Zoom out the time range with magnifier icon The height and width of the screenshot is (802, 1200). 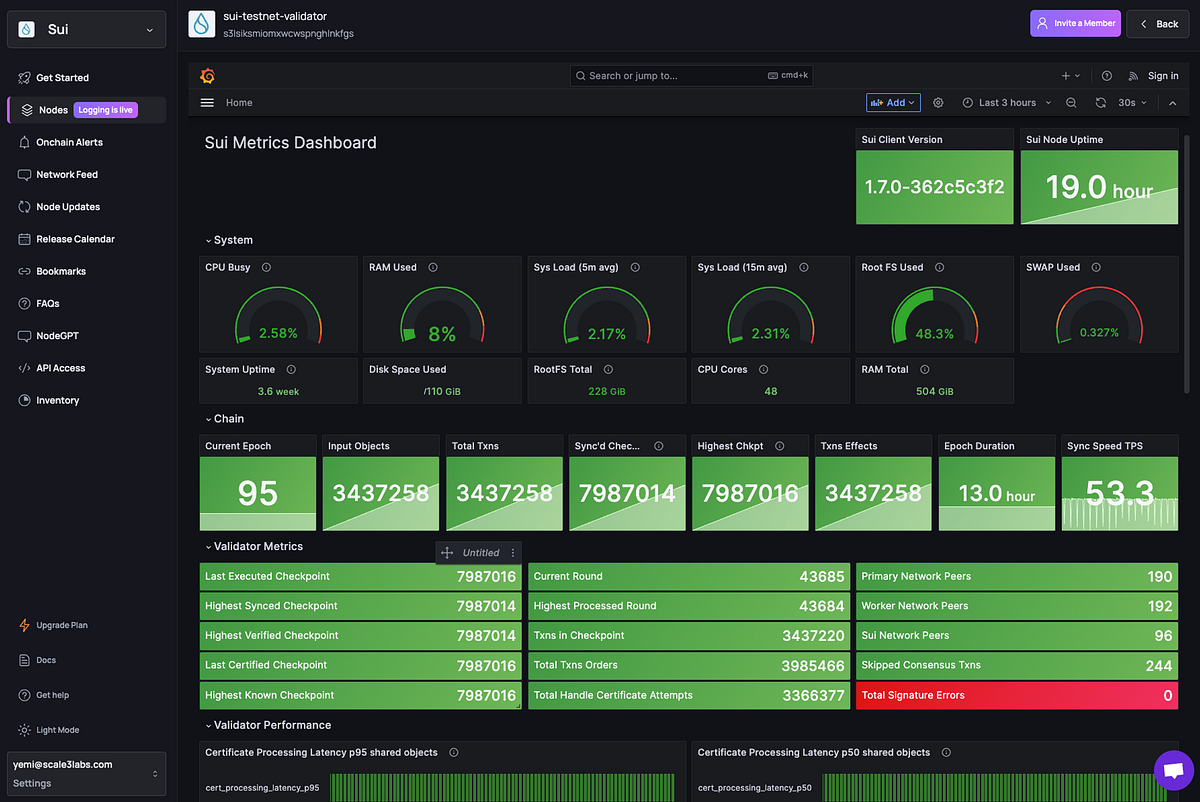pyautogui.click(x=1071, y=102)
